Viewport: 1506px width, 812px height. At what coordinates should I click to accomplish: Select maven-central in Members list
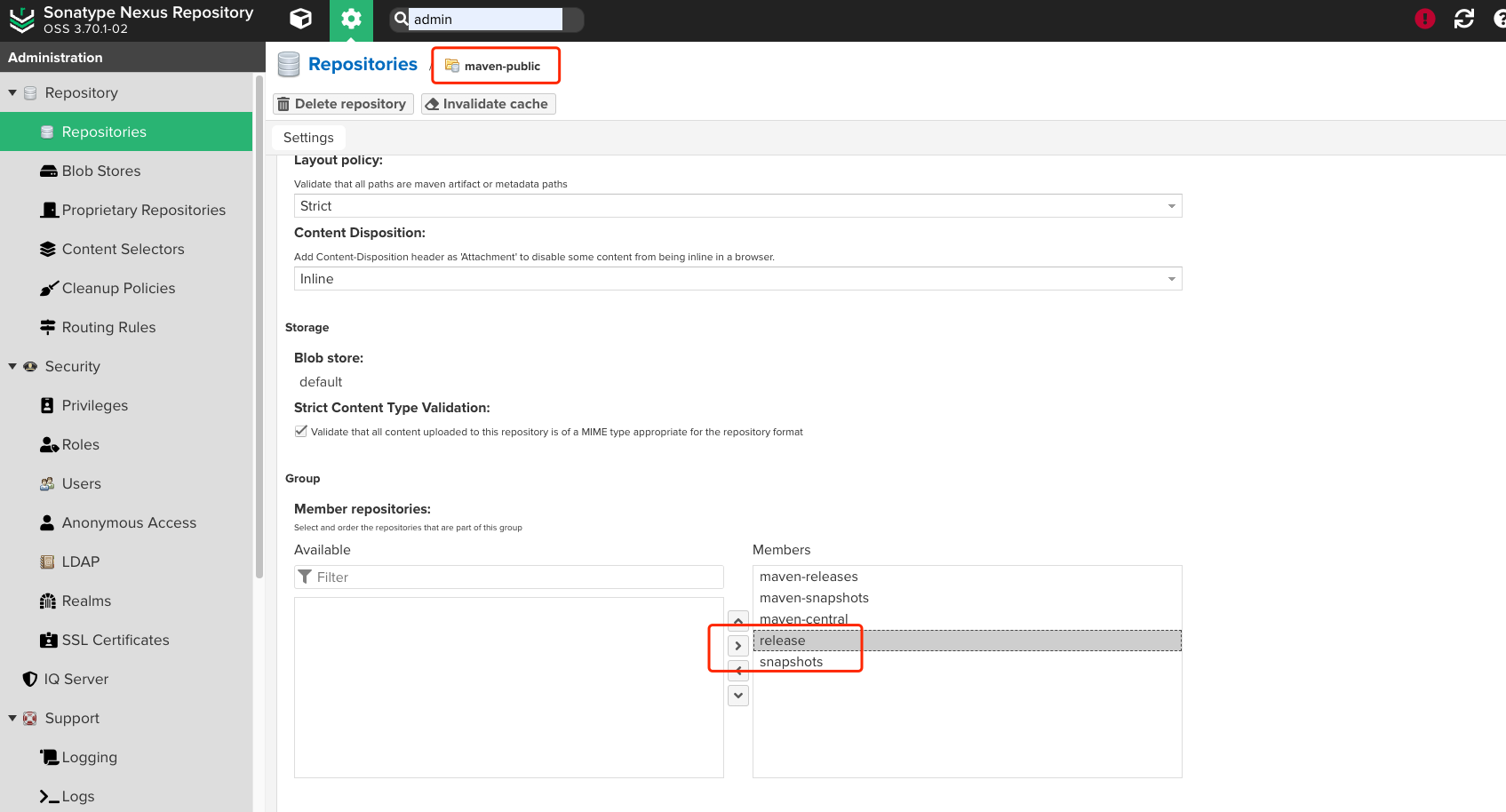(x=967, y=619)
